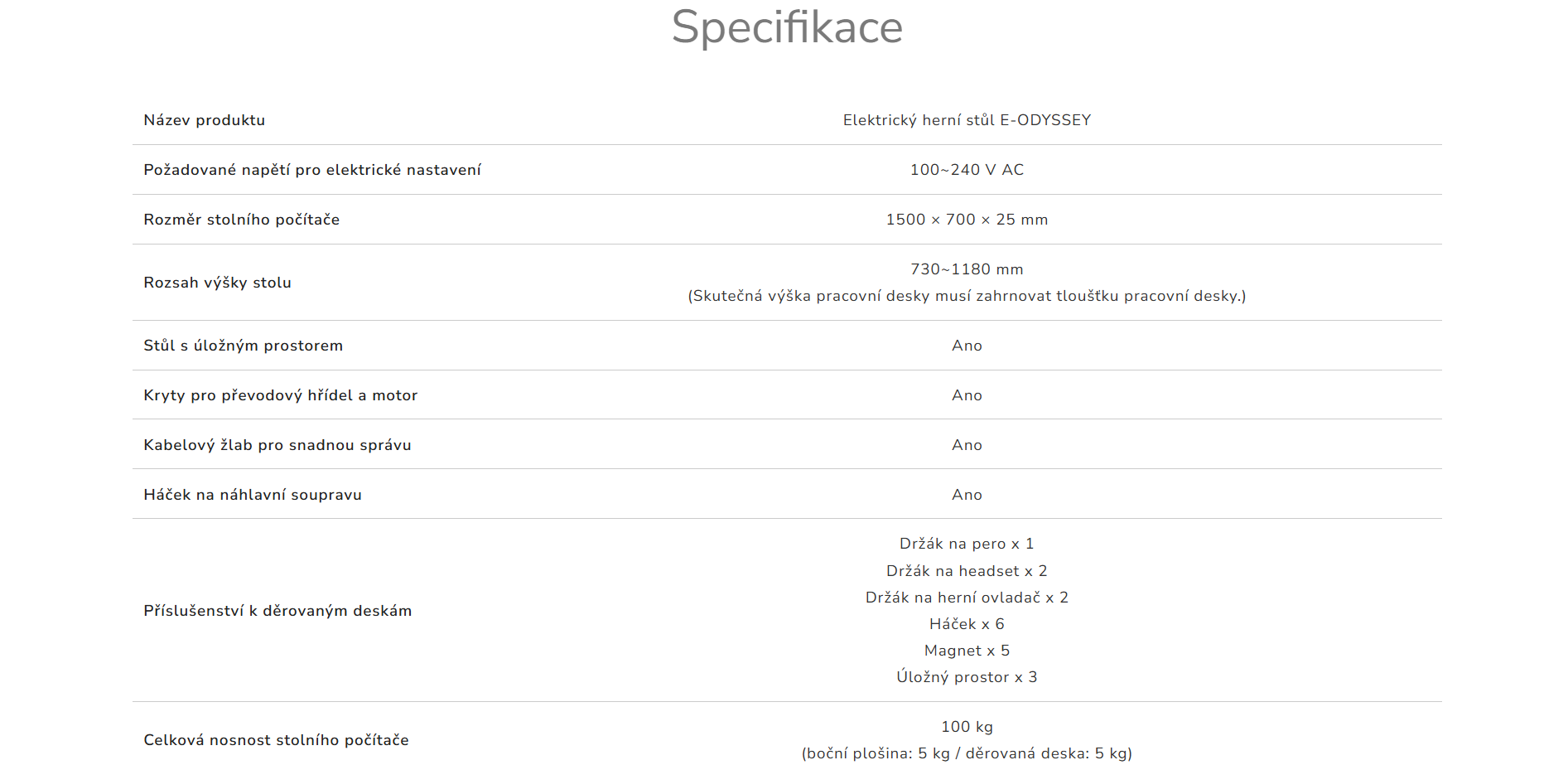
Task: Click Ano beside Háček na náhlavní soupravu
Action: point(967,495)
